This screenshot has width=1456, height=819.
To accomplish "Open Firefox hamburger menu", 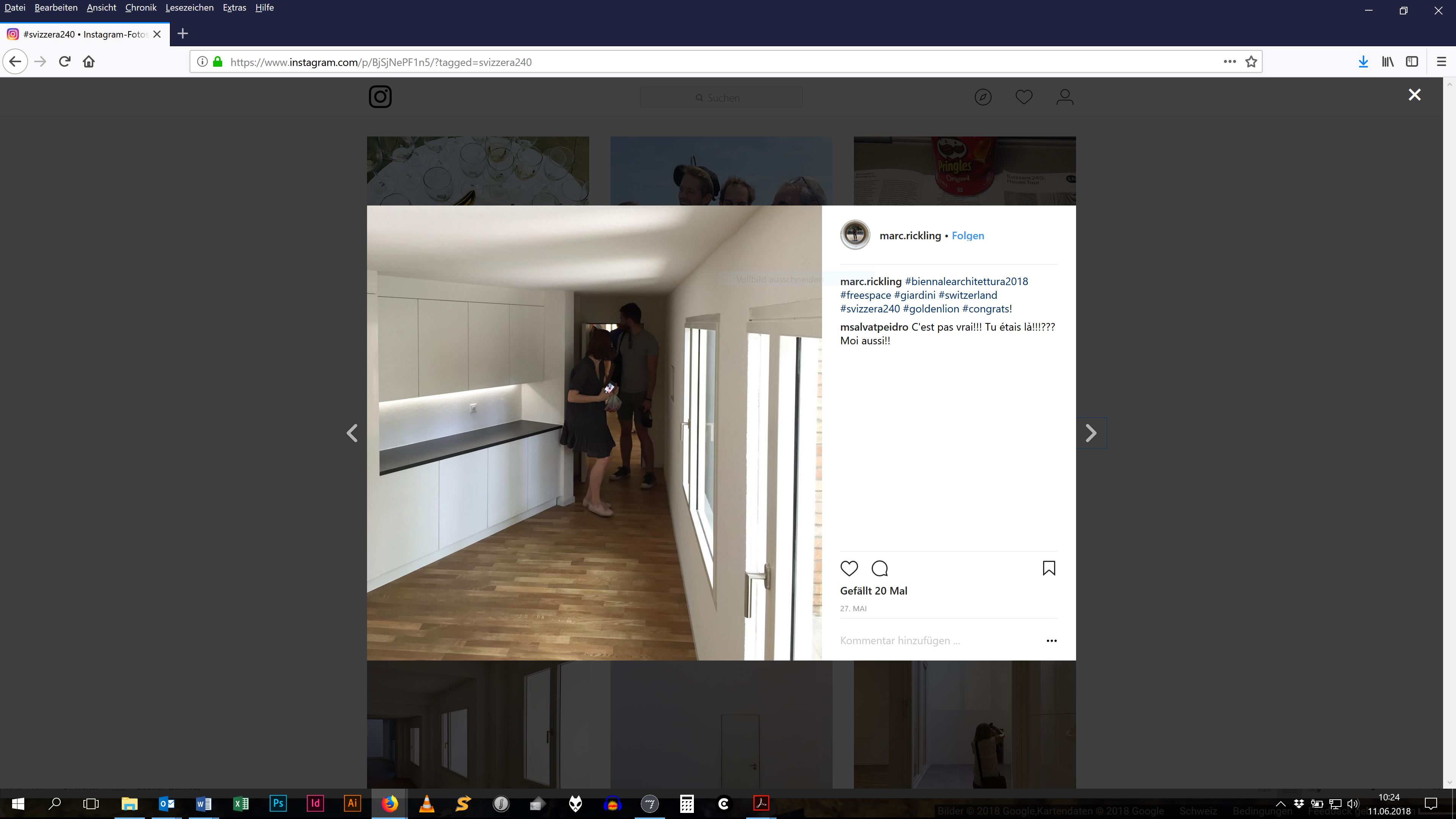I will click(1441, 61).
